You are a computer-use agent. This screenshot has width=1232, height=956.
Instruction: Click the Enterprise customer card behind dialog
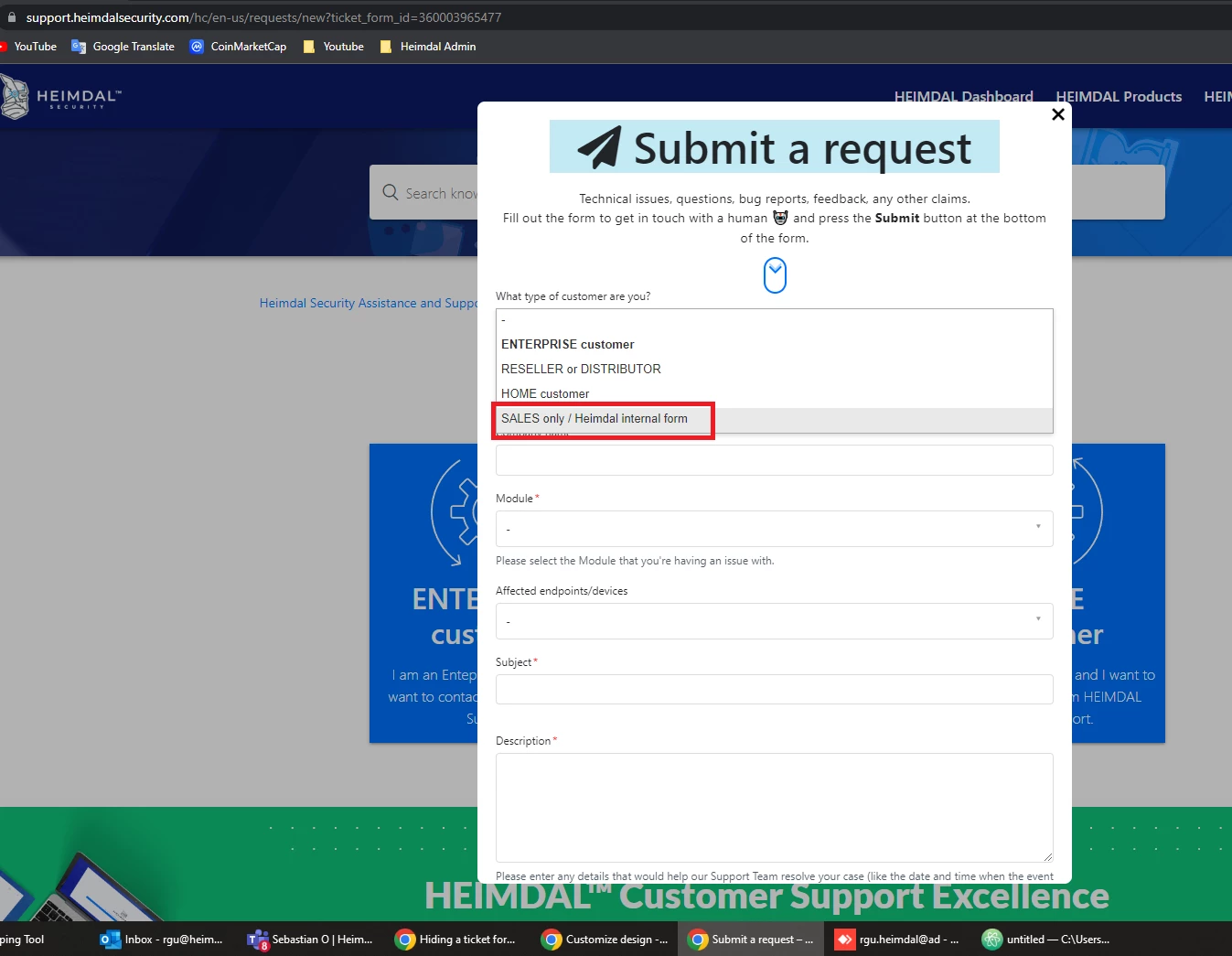coord(423,593)
